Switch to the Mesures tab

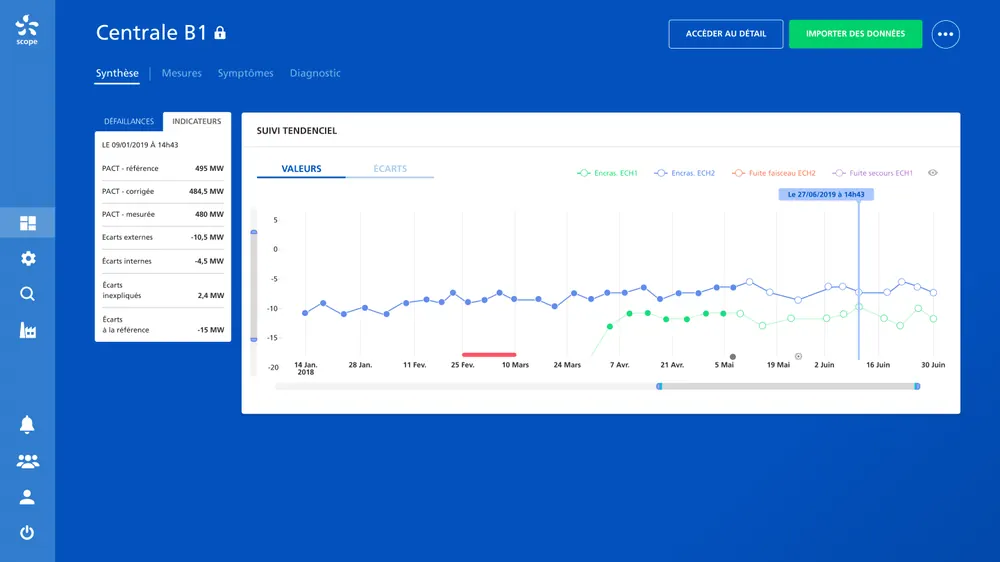point(181,73)
